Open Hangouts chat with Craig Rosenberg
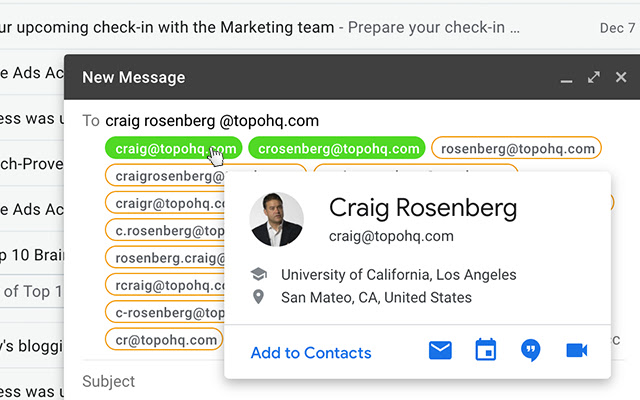The width and height of the screenshot is (640, 400). click(531, 351)
